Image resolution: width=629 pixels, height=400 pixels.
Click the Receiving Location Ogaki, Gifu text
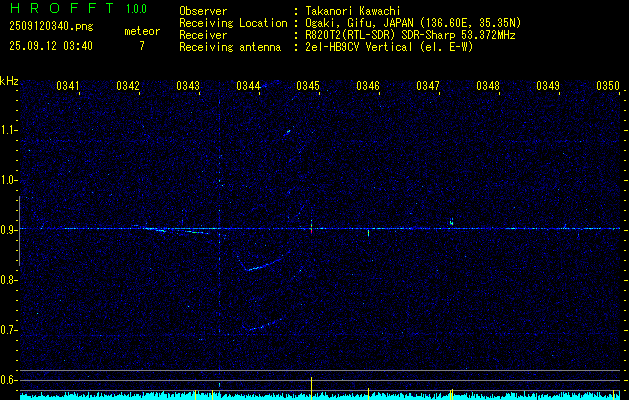(x=413, y=23)
